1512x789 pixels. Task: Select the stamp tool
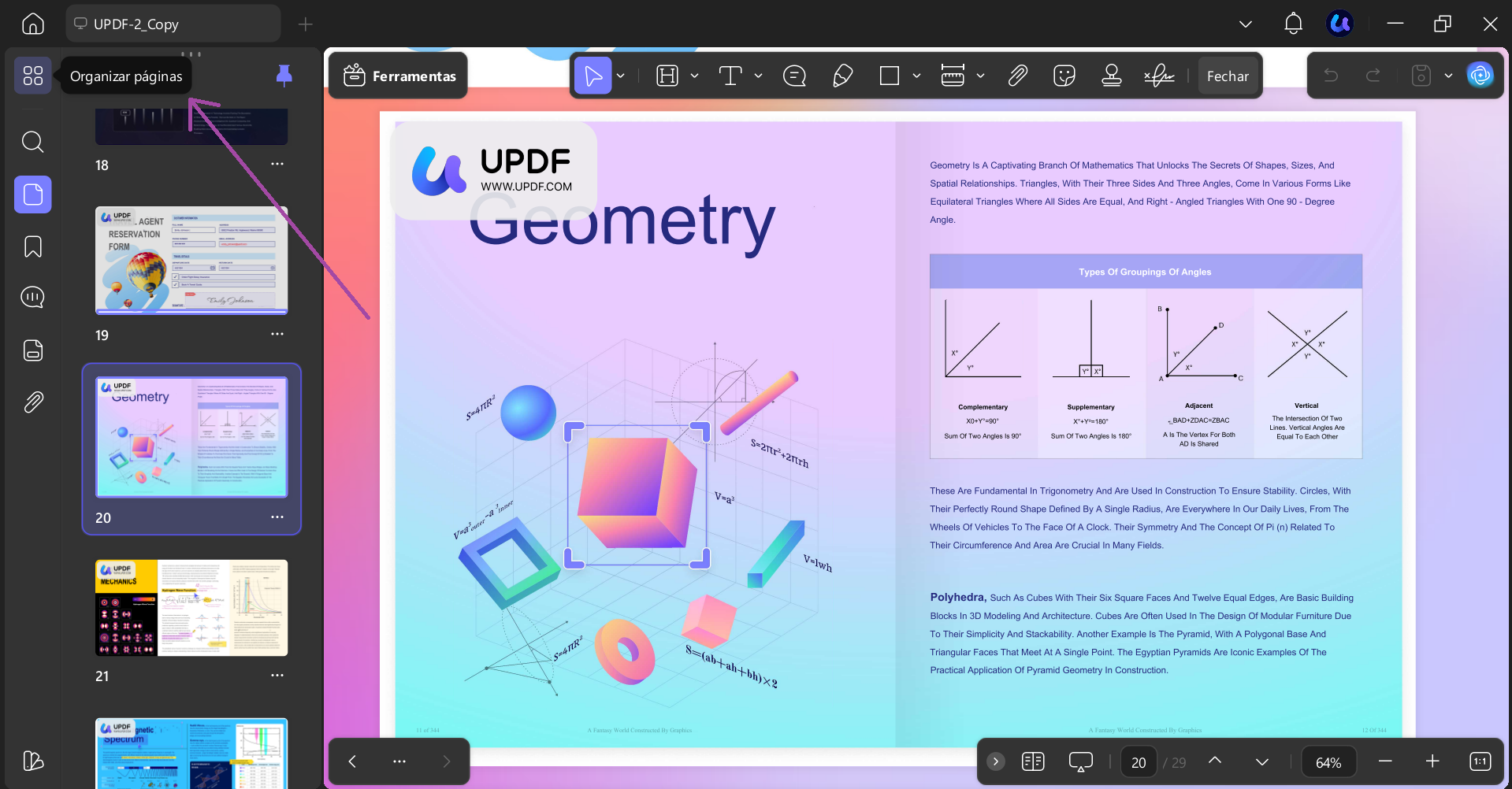[1112, 76]
